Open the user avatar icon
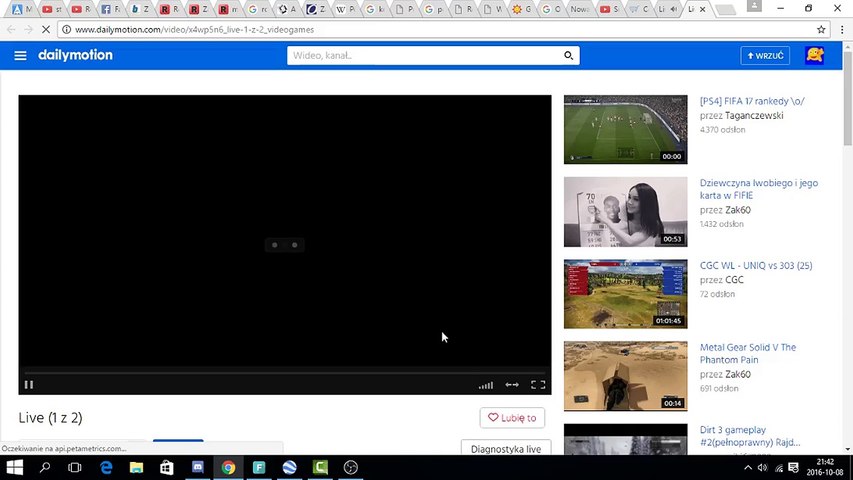The width and height of the screenshot is (853, 480). (x=814, y=55)
